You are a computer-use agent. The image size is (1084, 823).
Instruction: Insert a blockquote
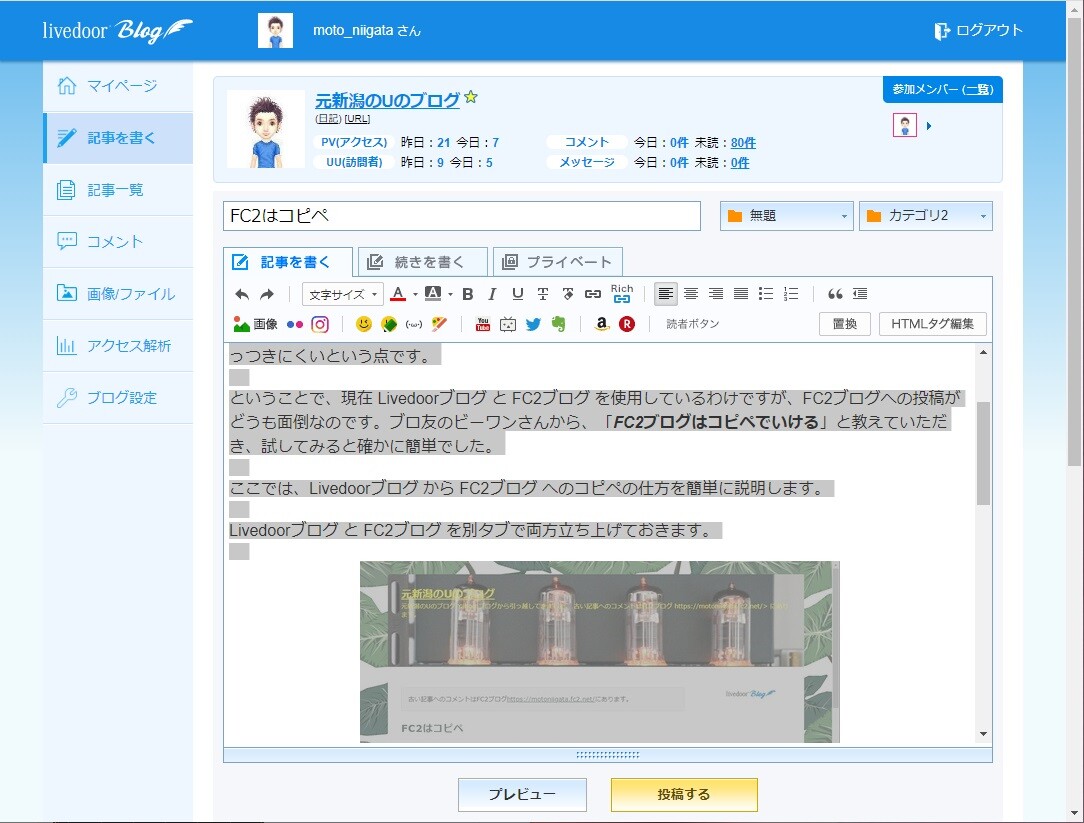click(x=835, y=294)
